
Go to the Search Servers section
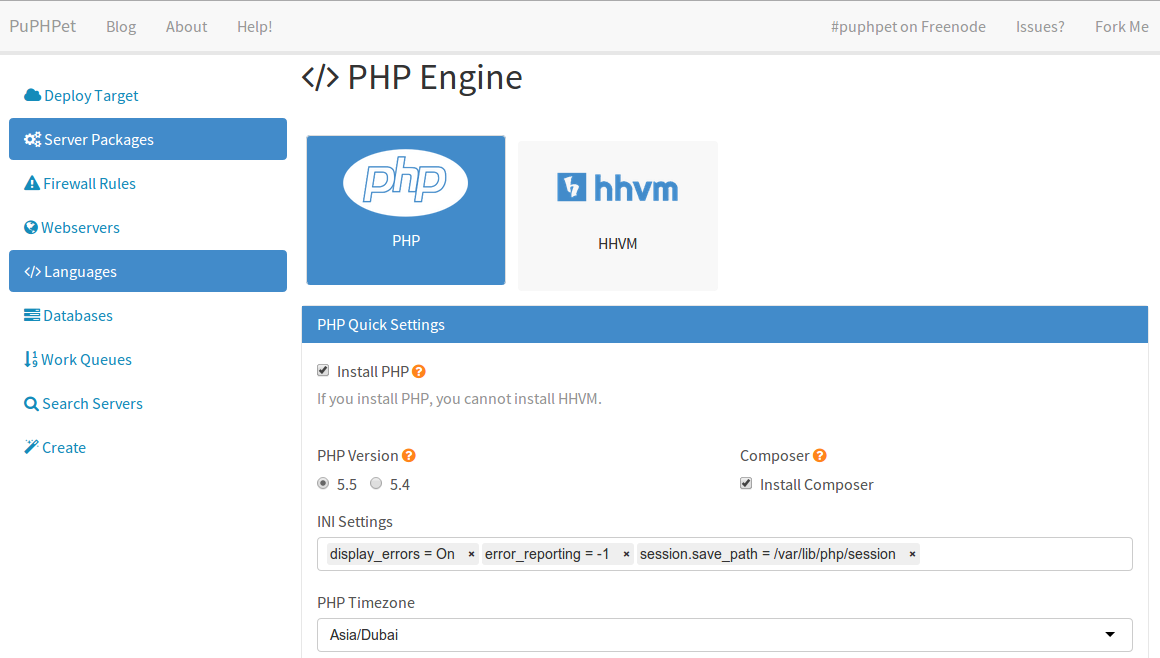[148, 403]
